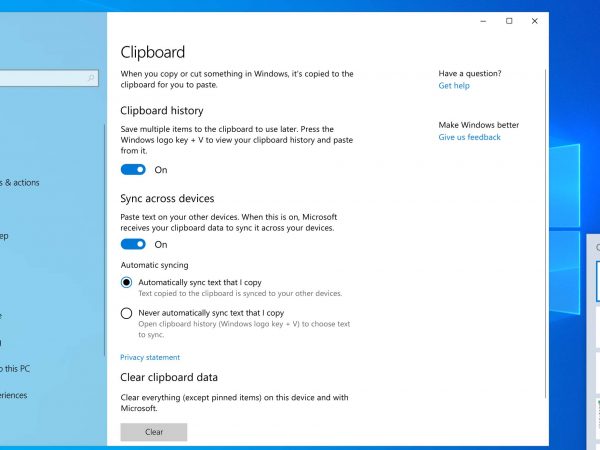Open the Privacy statement link
This screenshot has height=450, width=600.
point(150,357)
